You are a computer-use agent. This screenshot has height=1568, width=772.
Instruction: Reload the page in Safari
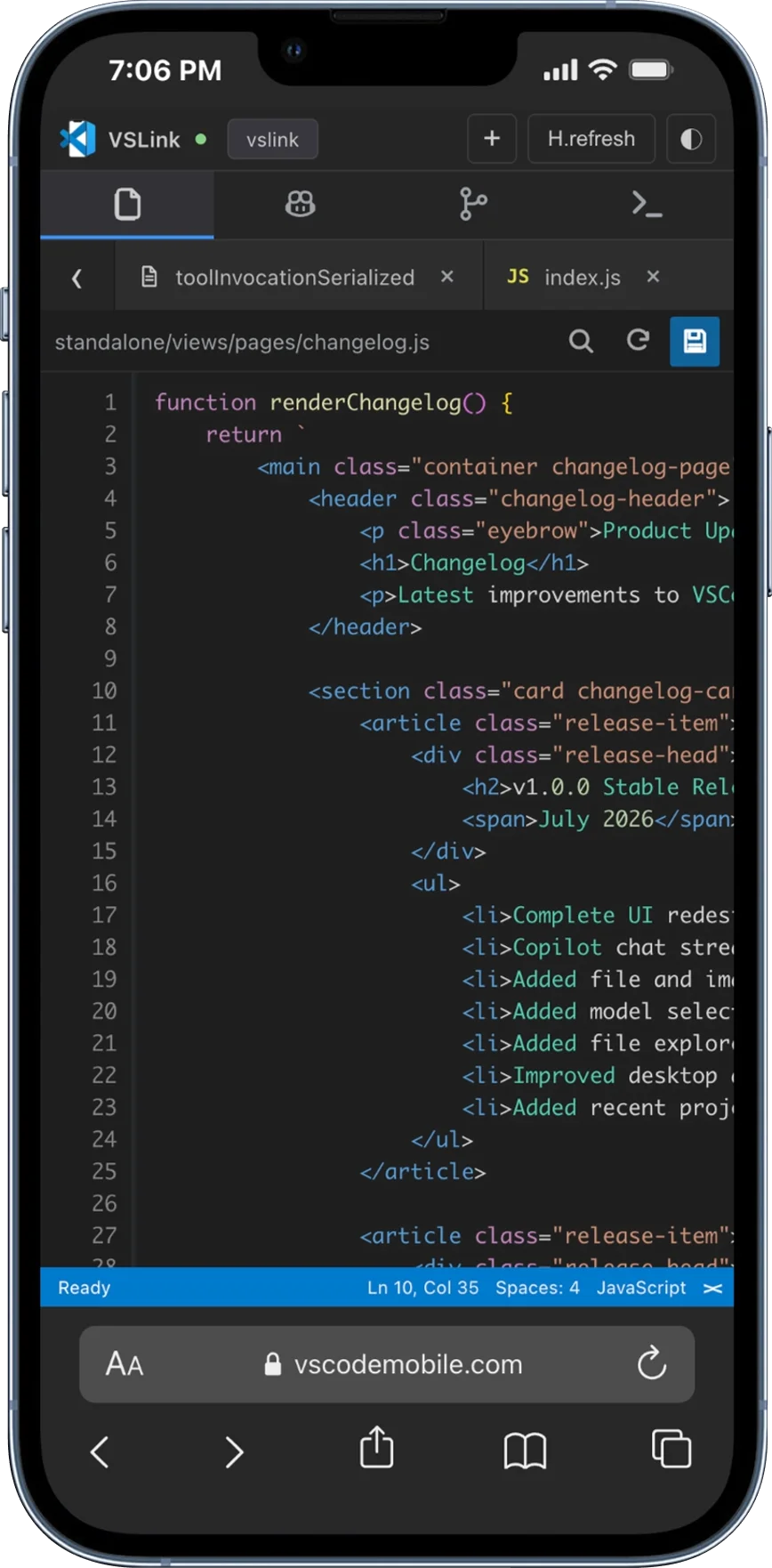pos(651,1363)
